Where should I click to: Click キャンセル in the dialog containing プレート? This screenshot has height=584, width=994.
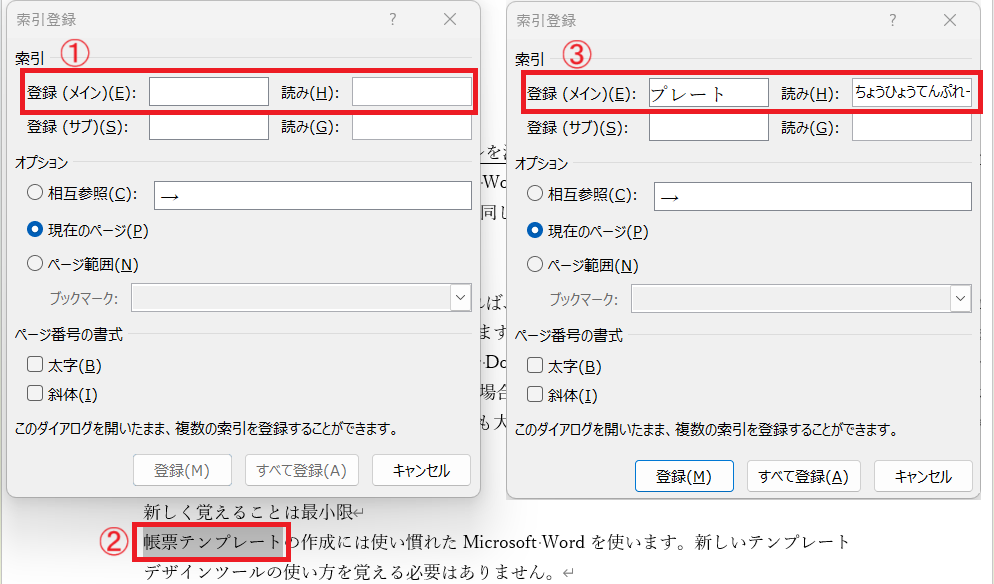click(x=923, y=476)
